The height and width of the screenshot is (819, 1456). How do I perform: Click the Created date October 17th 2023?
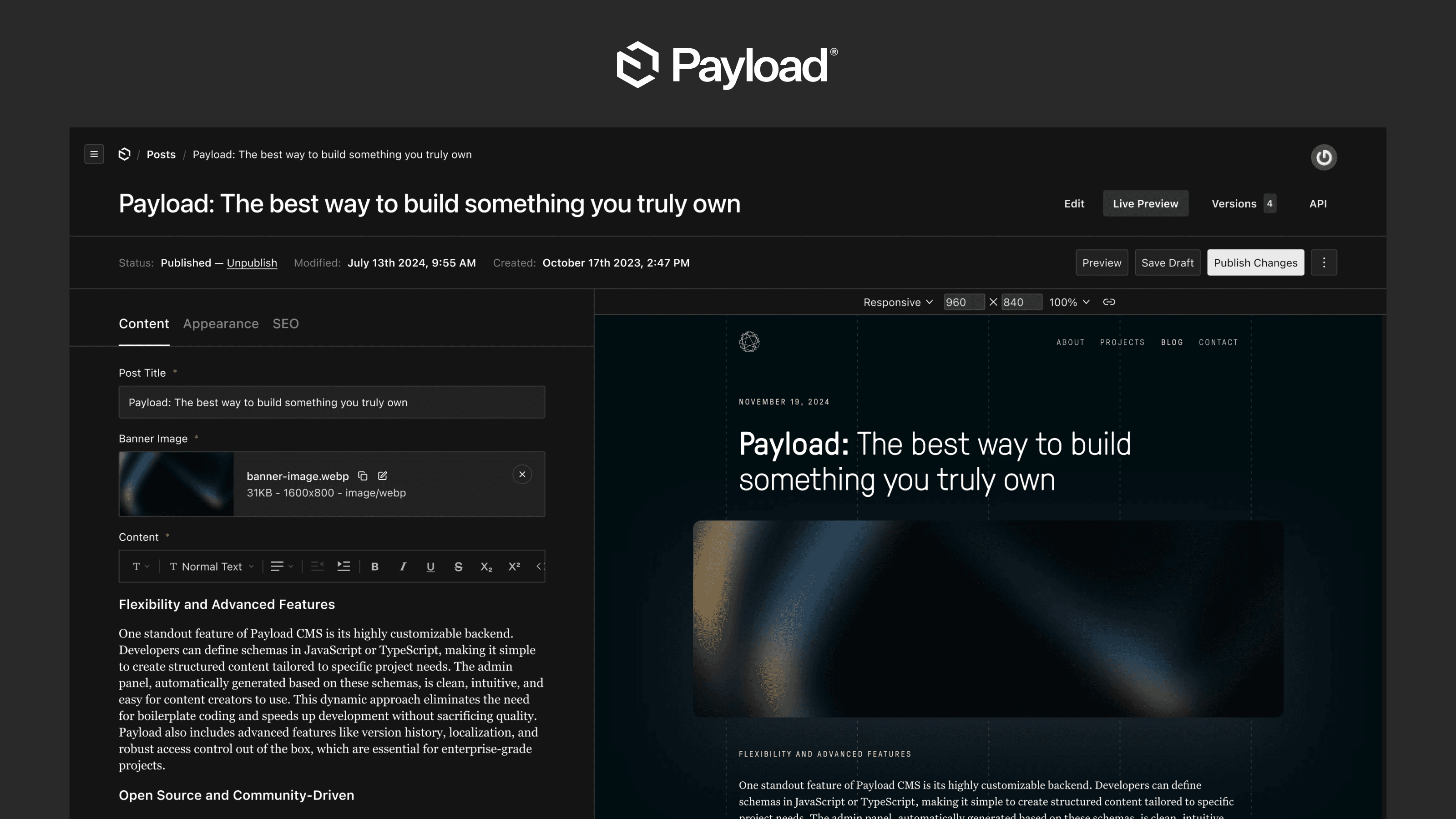[x=616, y=263]
